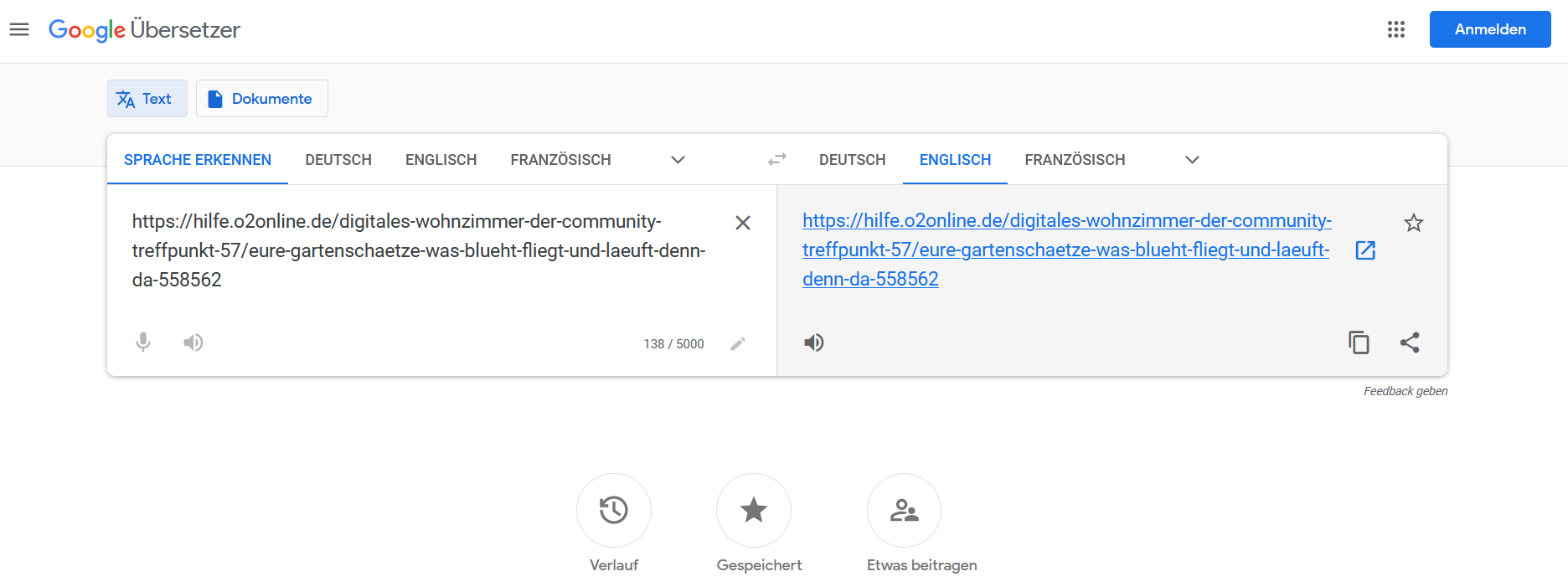Screen dimensions: 1568x587
Task: Open the Gespeichert saved translations
Action: pos(754,510)
